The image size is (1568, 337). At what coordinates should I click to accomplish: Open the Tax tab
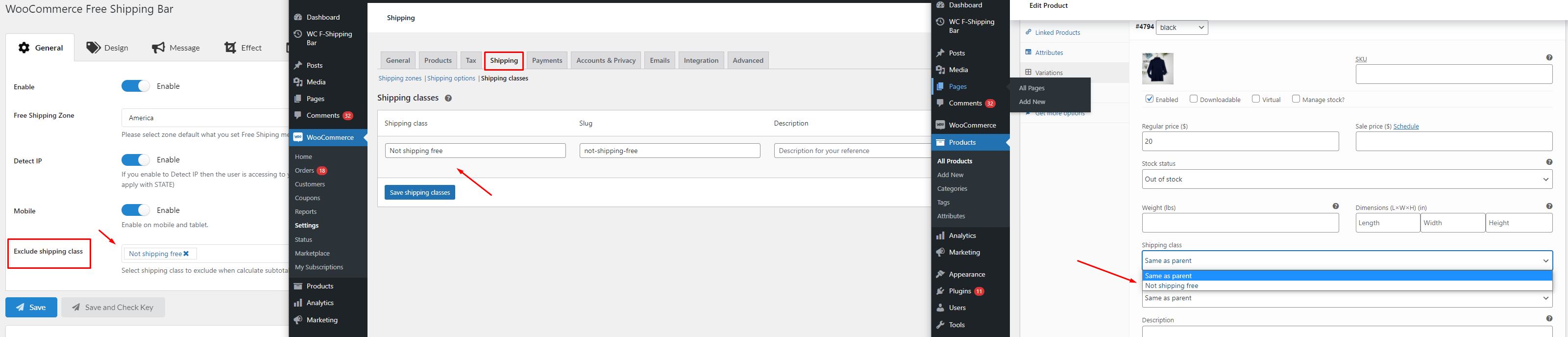point(470,60)
